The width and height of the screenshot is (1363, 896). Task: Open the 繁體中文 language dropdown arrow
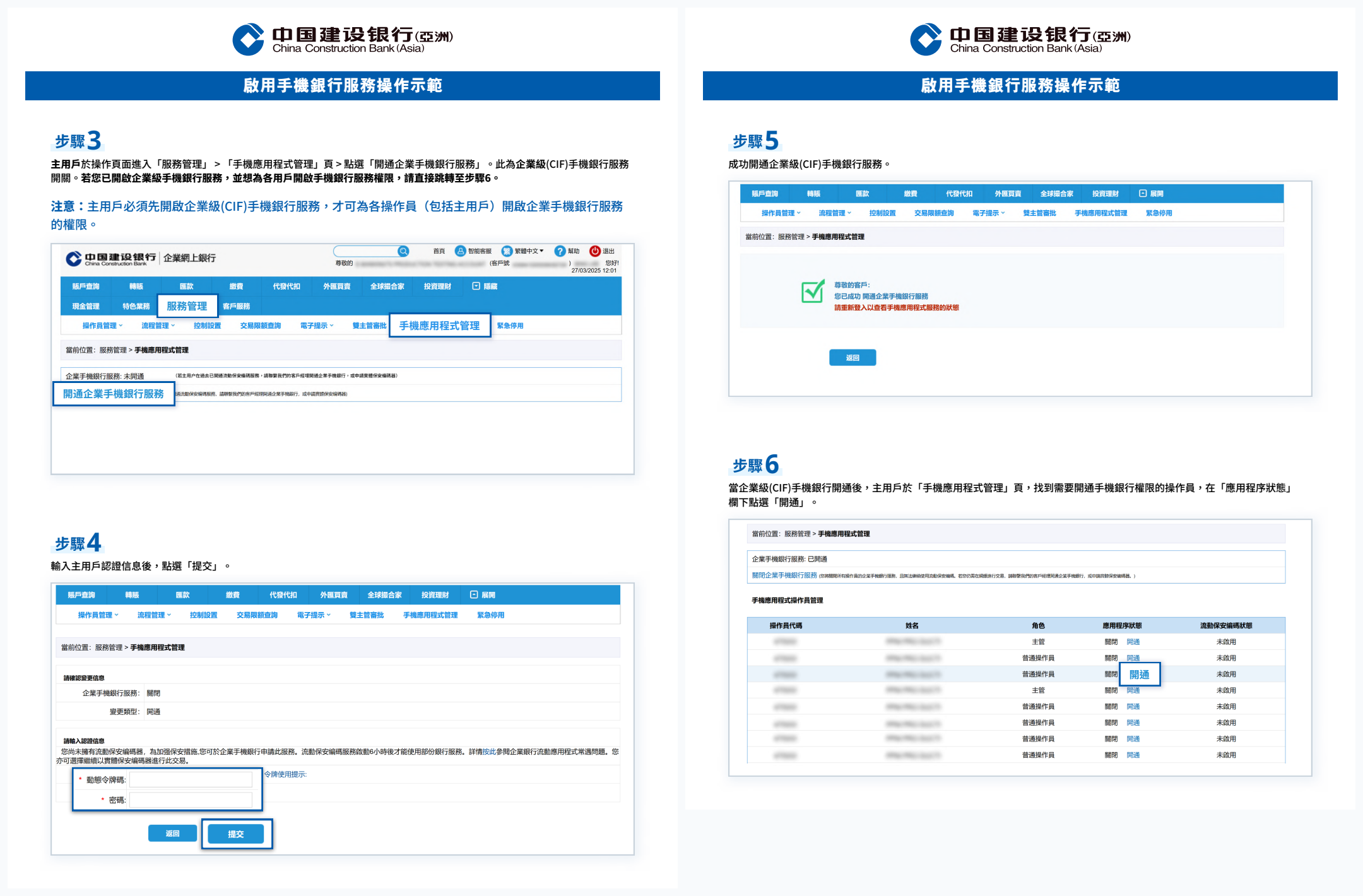(x=541, y=251)
